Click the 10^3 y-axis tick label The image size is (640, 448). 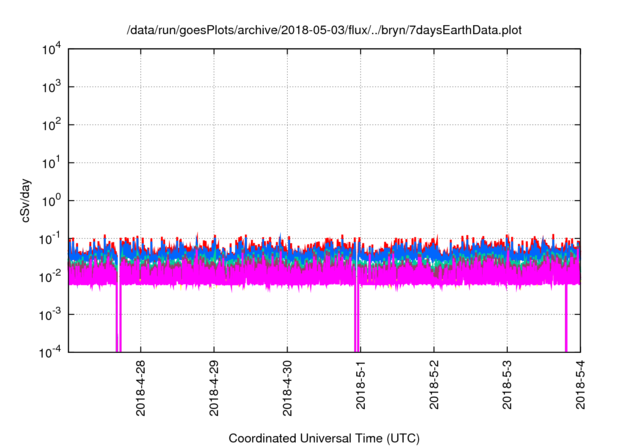[51, 87]
